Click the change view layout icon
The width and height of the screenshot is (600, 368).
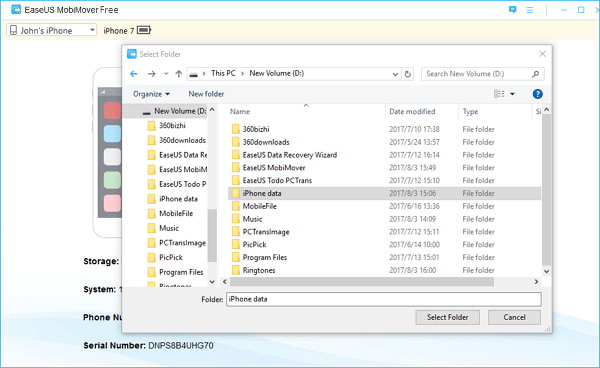[x=499, y=94]
